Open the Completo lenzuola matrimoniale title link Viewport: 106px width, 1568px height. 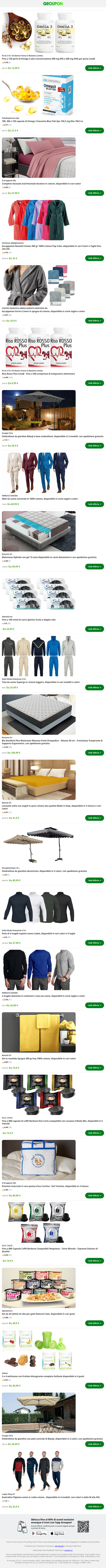(41, 183)
